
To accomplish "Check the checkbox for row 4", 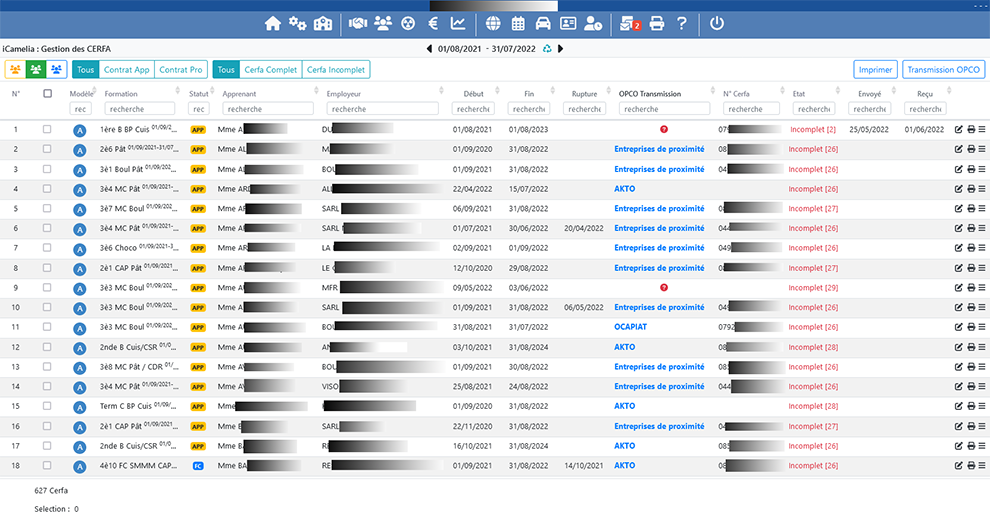I will 47,189.
